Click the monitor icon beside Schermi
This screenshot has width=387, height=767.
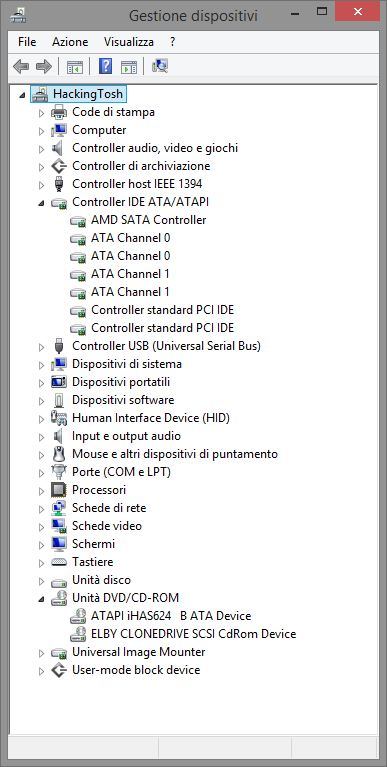[x=59, y=544]
